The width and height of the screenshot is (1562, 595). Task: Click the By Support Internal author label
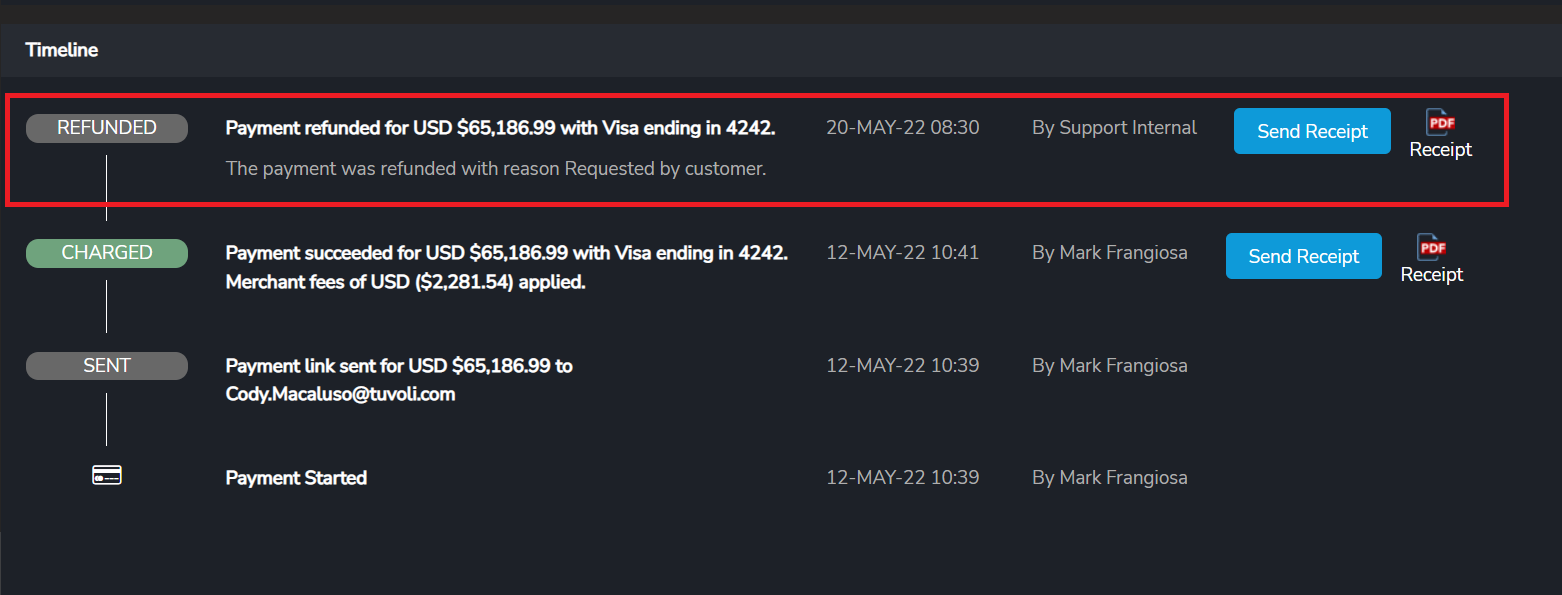point(1114,128)
